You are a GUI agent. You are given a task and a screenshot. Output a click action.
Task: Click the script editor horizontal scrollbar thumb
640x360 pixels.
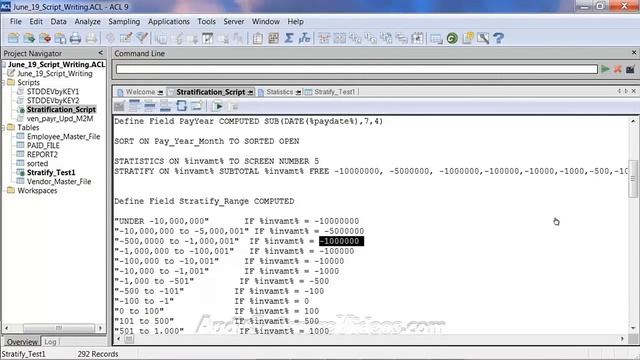point(129,339)
